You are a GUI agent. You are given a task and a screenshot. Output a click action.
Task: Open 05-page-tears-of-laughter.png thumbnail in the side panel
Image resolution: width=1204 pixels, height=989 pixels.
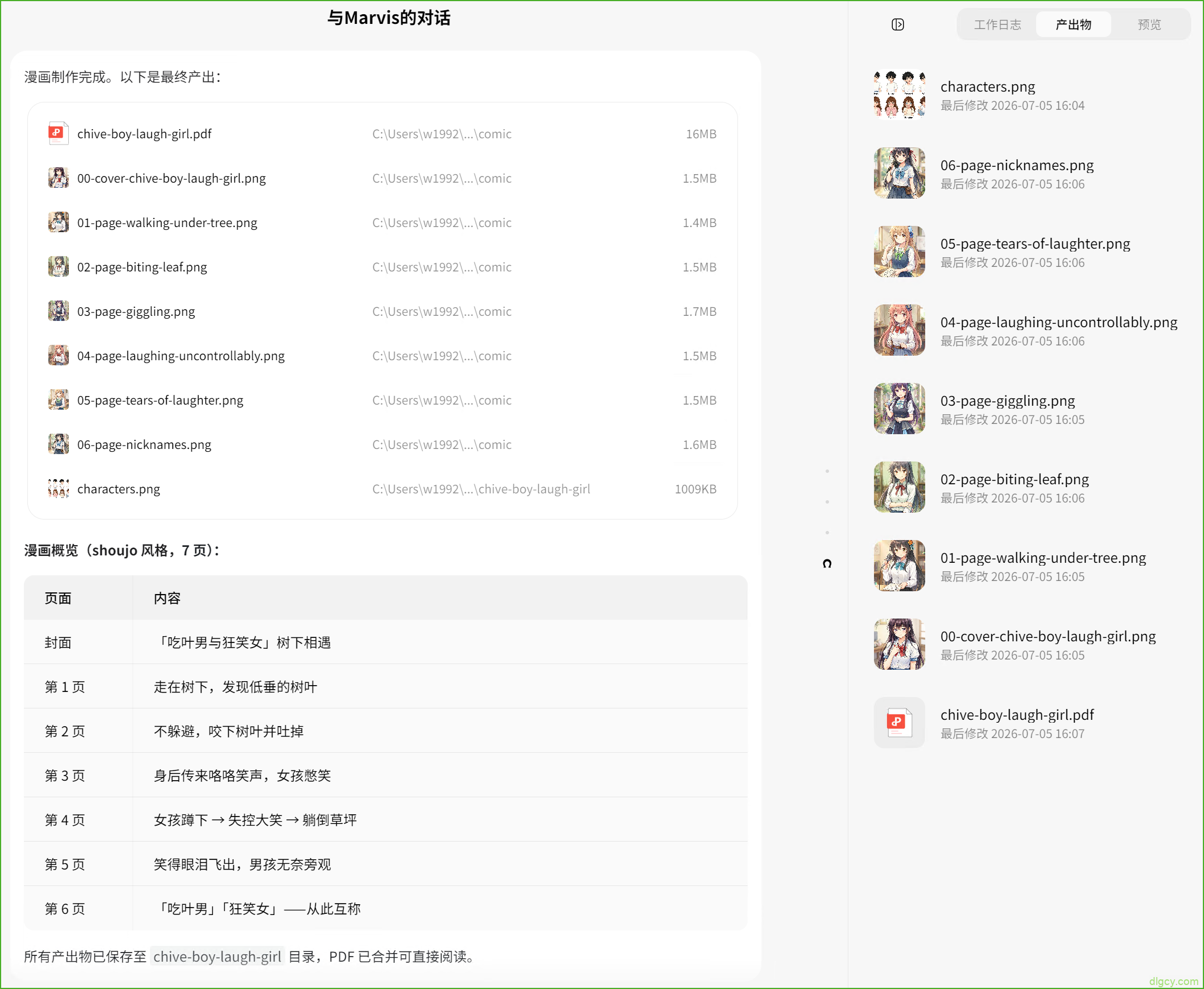coord(899,252)
